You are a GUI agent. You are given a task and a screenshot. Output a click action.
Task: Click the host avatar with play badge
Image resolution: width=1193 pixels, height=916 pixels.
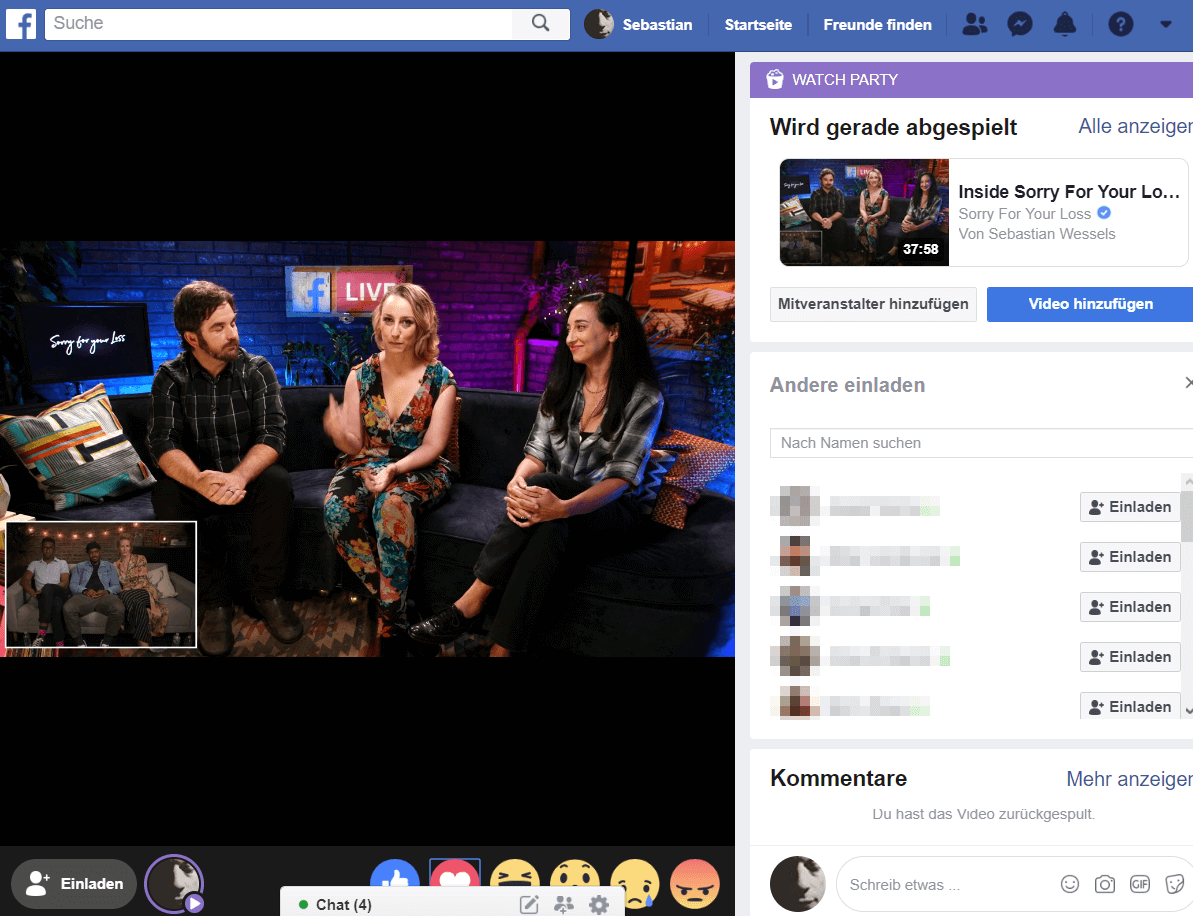coord(174,884)
